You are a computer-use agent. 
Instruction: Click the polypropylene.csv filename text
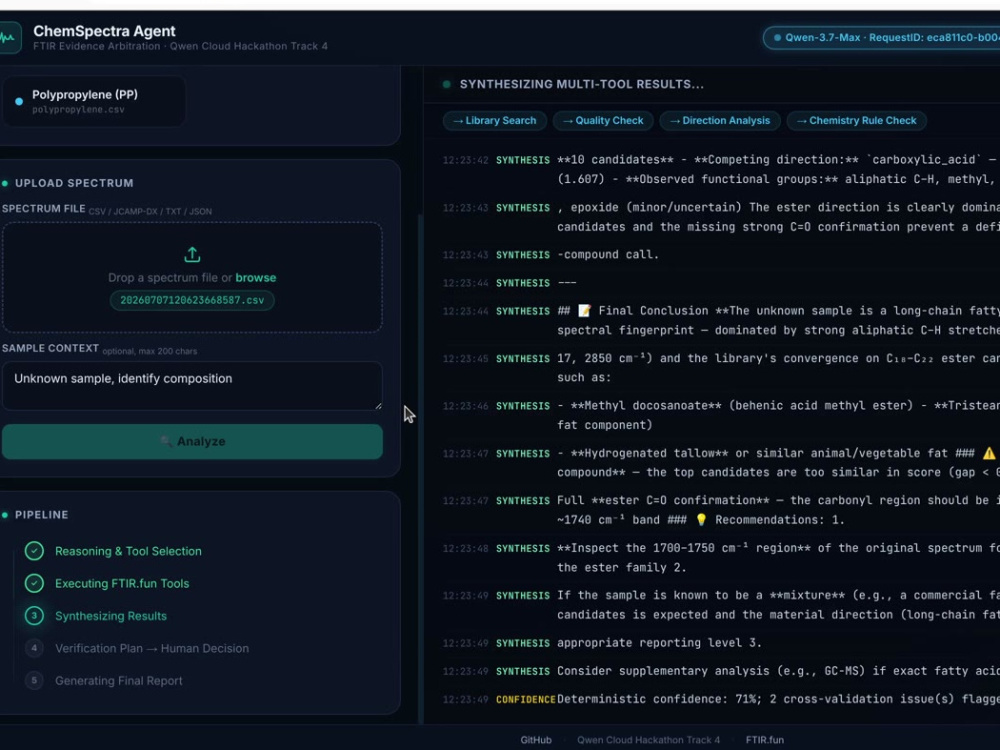tap(78, 110)
